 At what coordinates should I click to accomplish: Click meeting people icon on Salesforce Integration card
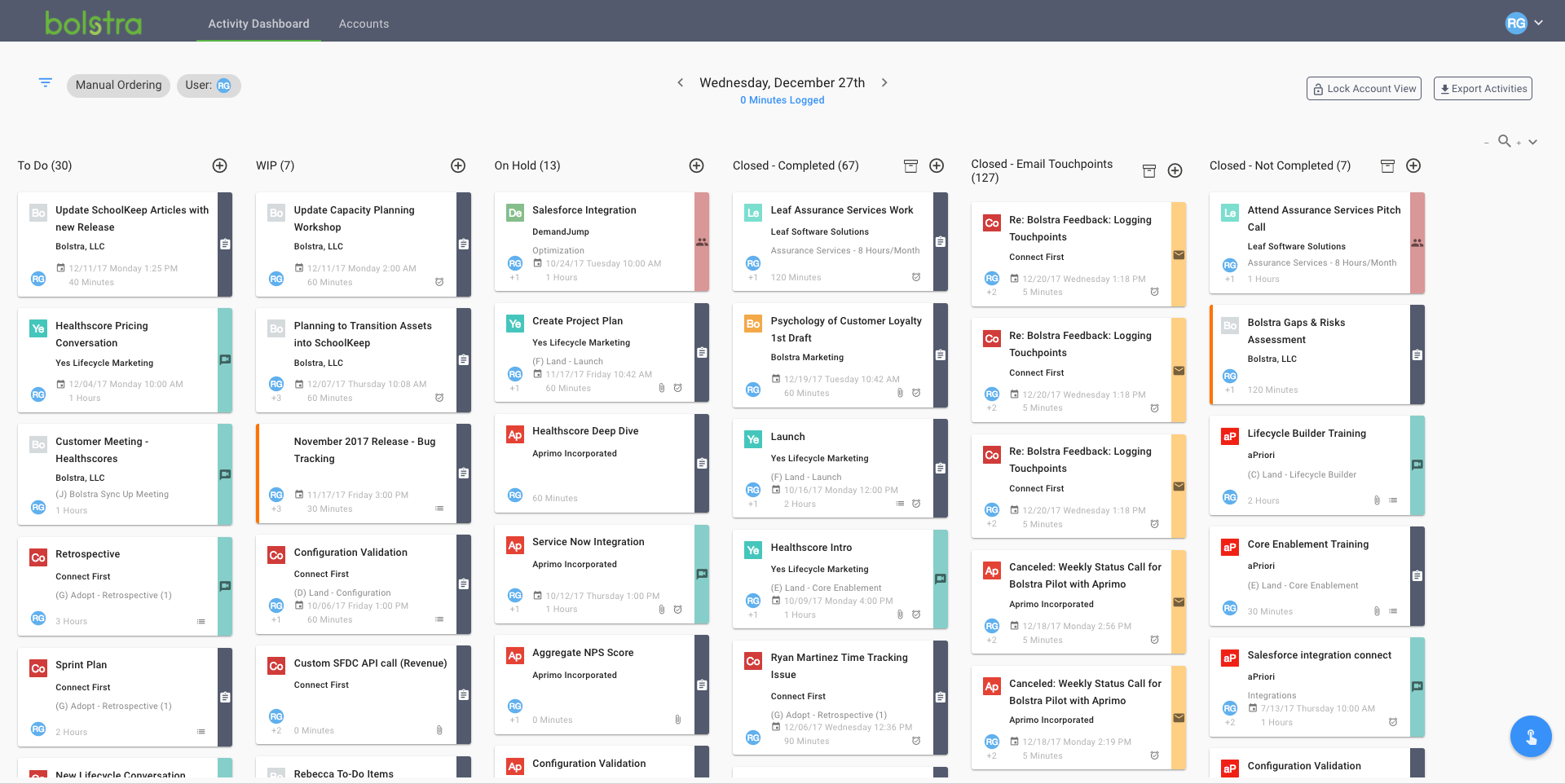point(702,242)
